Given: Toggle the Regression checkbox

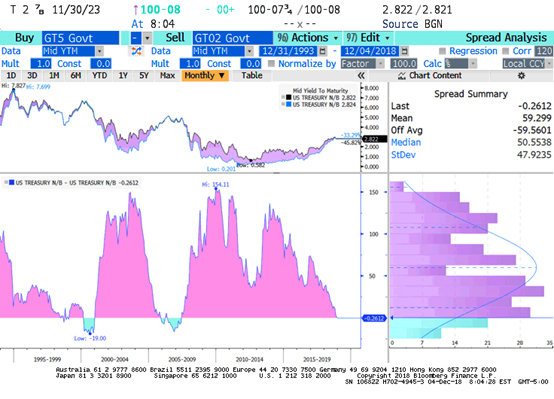Looking at the screenshot, I should click(442, 51).
